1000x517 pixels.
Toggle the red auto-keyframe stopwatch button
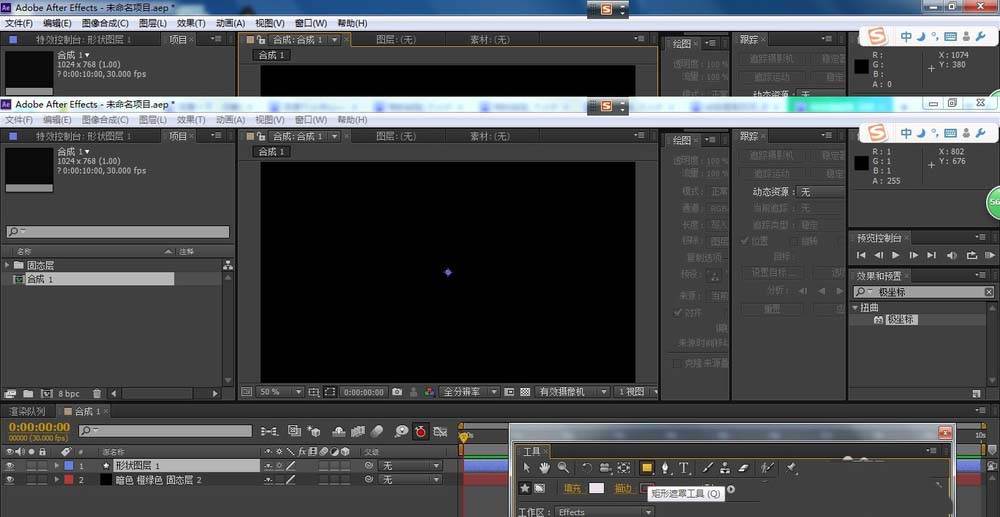420,432
